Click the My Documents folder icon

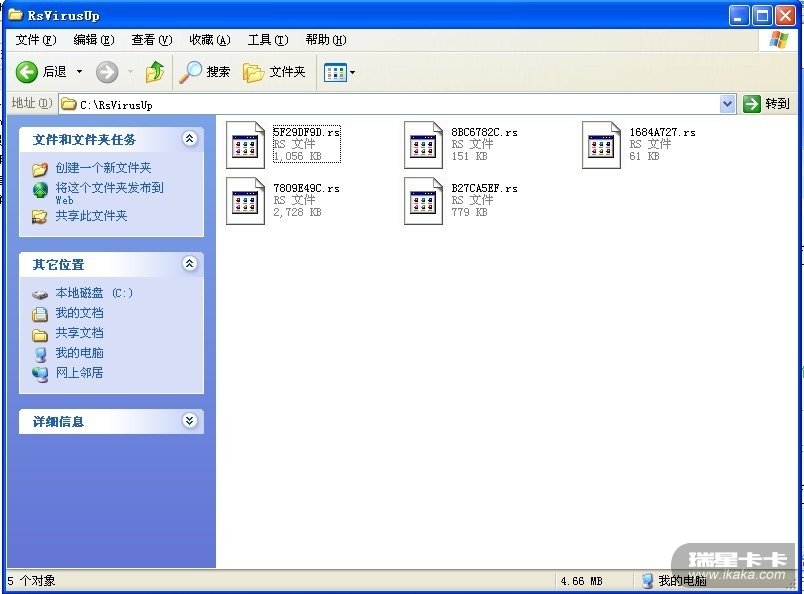tap(39, 314)
